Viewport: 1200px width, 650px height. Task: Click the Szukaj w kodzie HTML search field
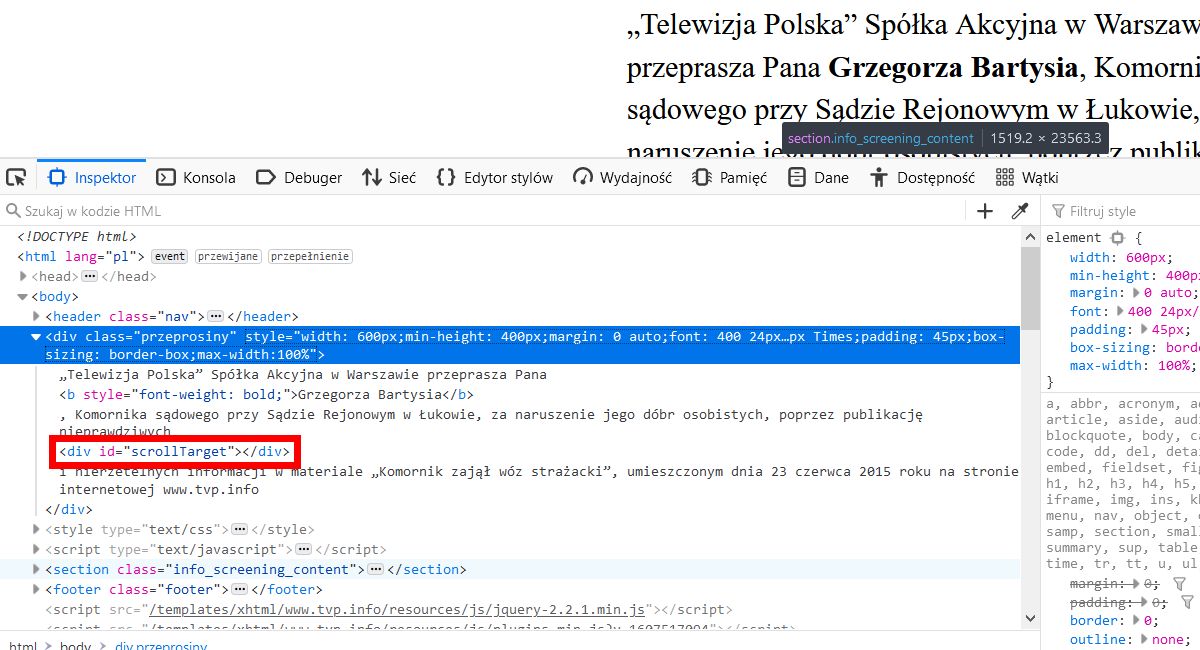click(150, 211)
